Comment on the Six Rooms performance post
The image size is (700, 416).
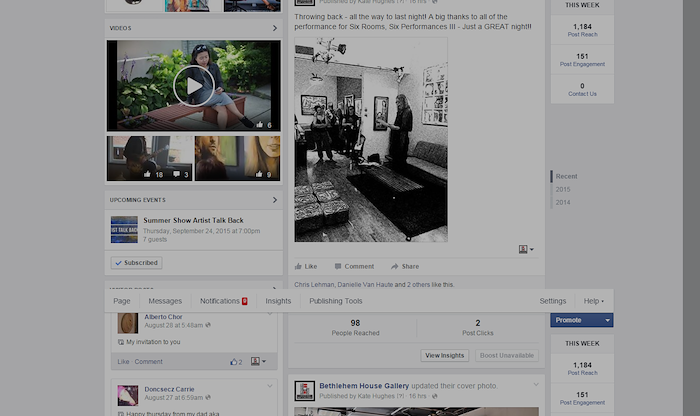[354, 266]
